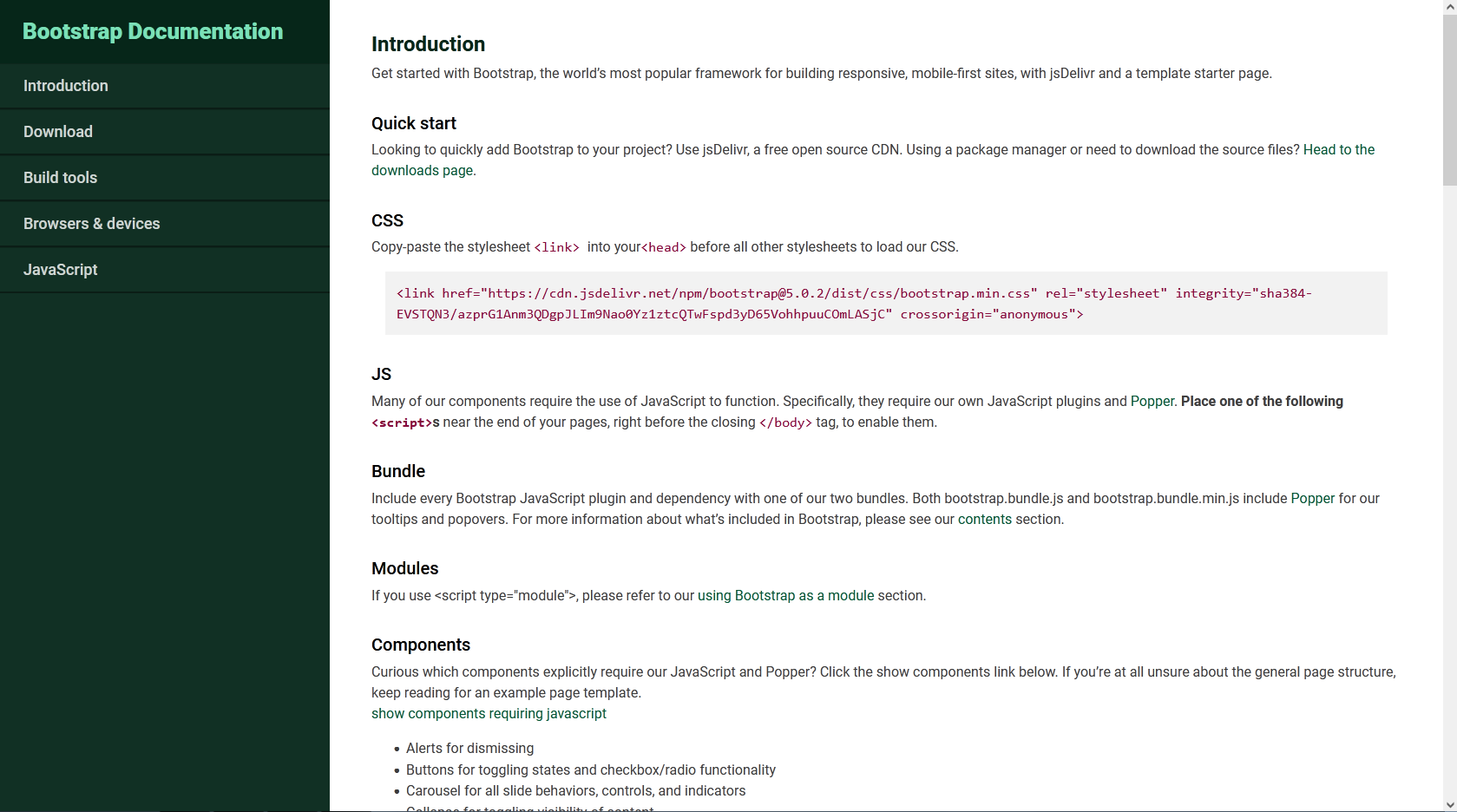Navigate to the JavaScript section

coord(165,270)
